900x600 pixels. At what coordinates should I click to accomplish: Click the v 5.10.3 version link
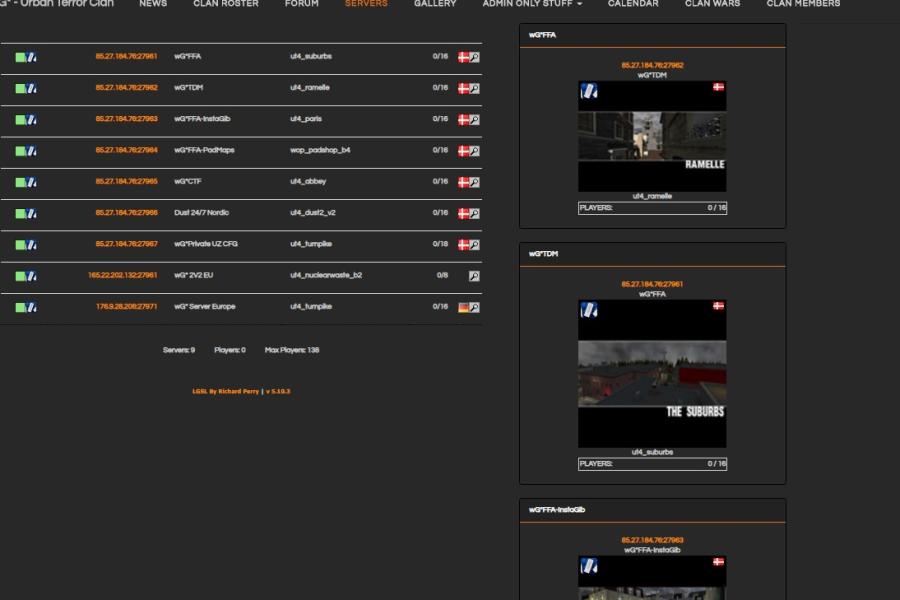[x=278, y=392]
